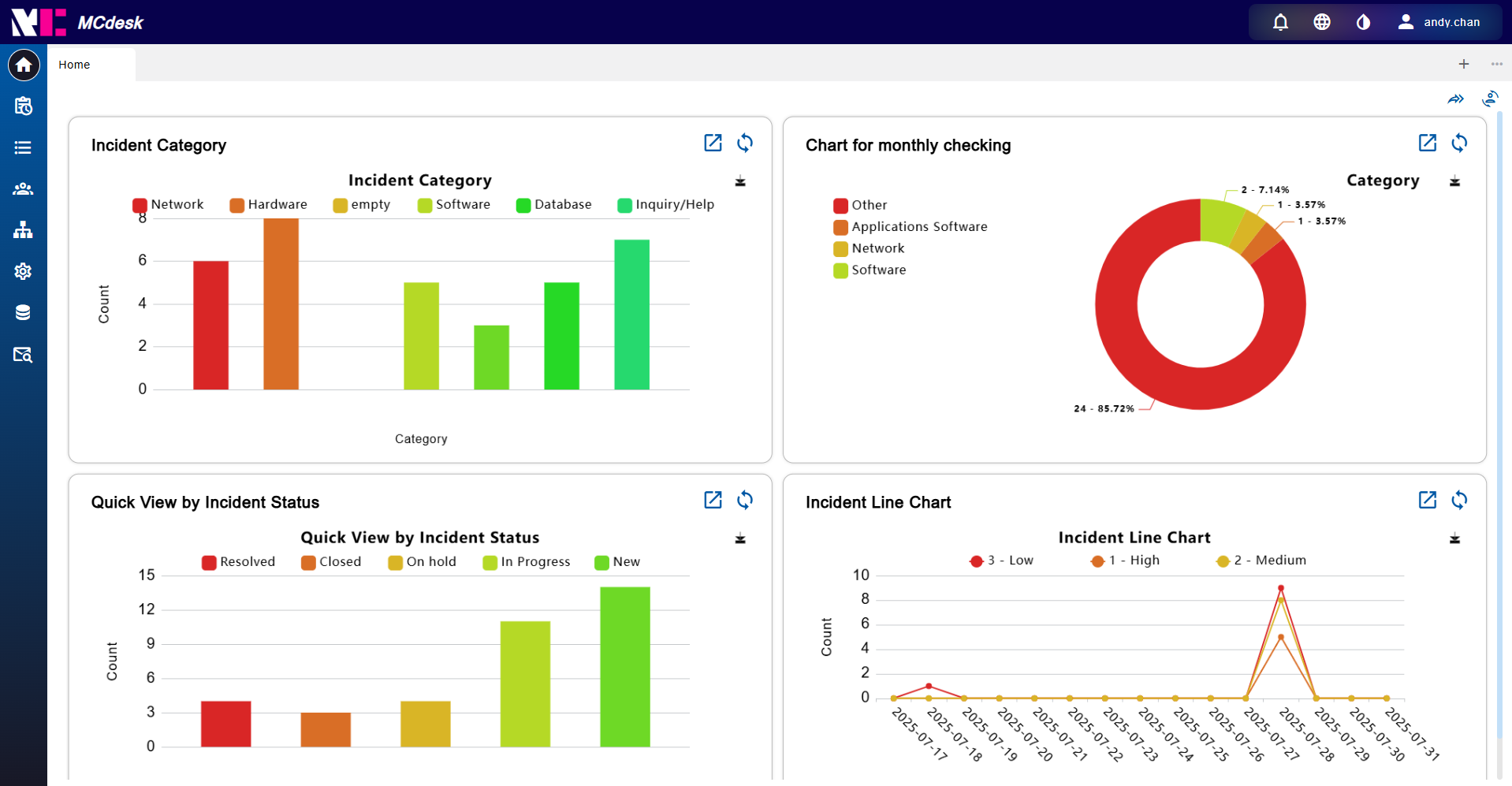Toggle Software legend in donut chart

click(x=870, y=270)
